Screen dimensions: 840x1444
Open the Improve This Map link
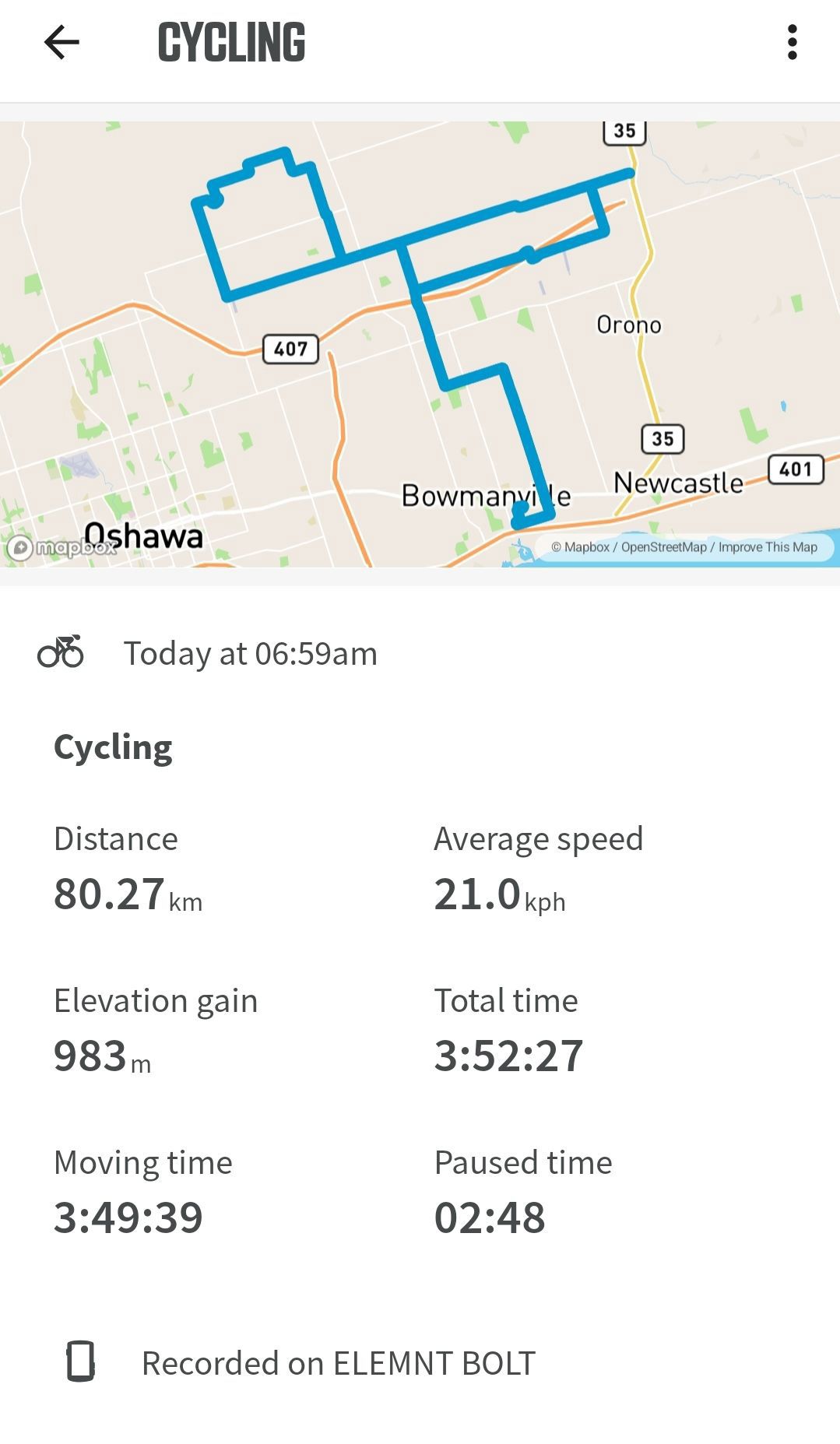click(x=768, y=547)
